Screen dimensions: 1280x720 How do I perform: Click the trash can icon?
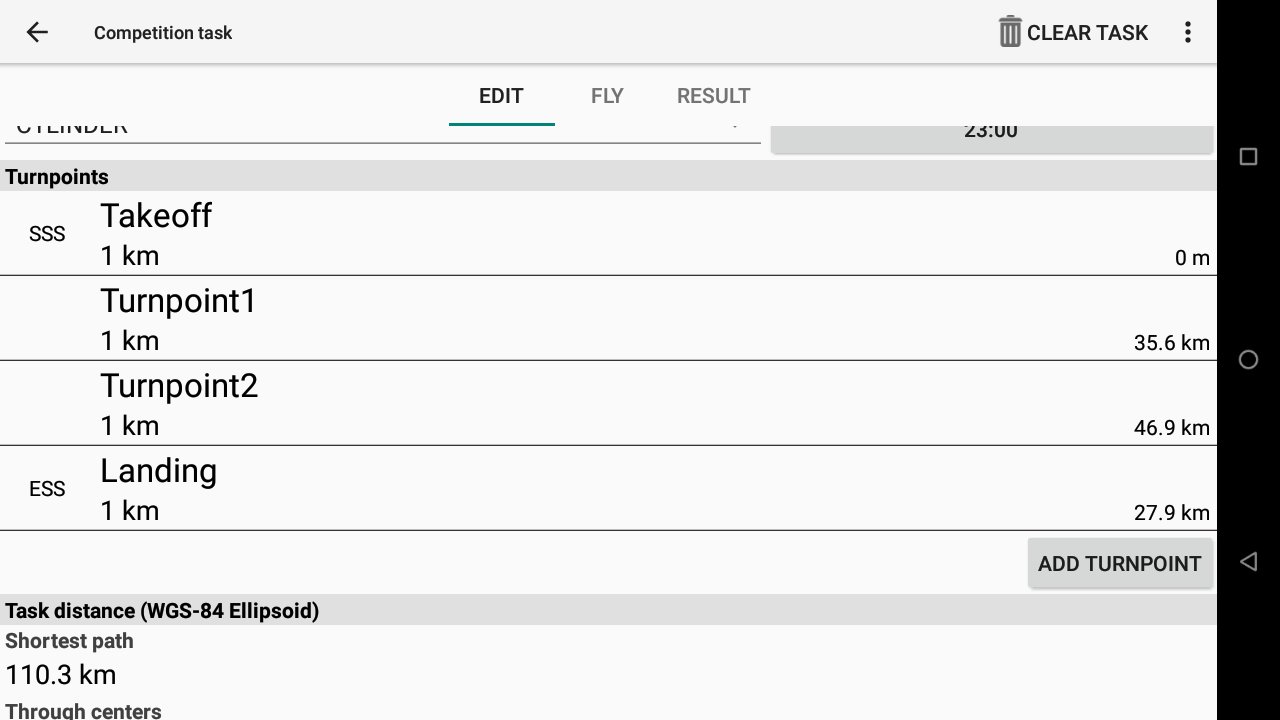tap(1010, 32)
